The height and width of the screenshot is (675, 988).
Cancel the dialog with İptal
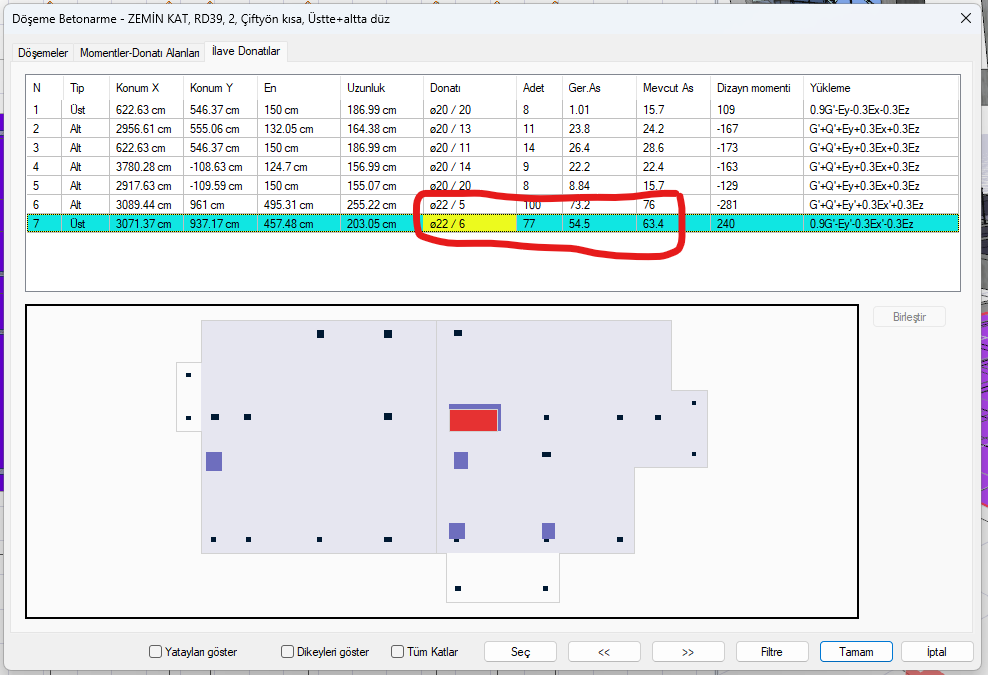coord(937,651)
